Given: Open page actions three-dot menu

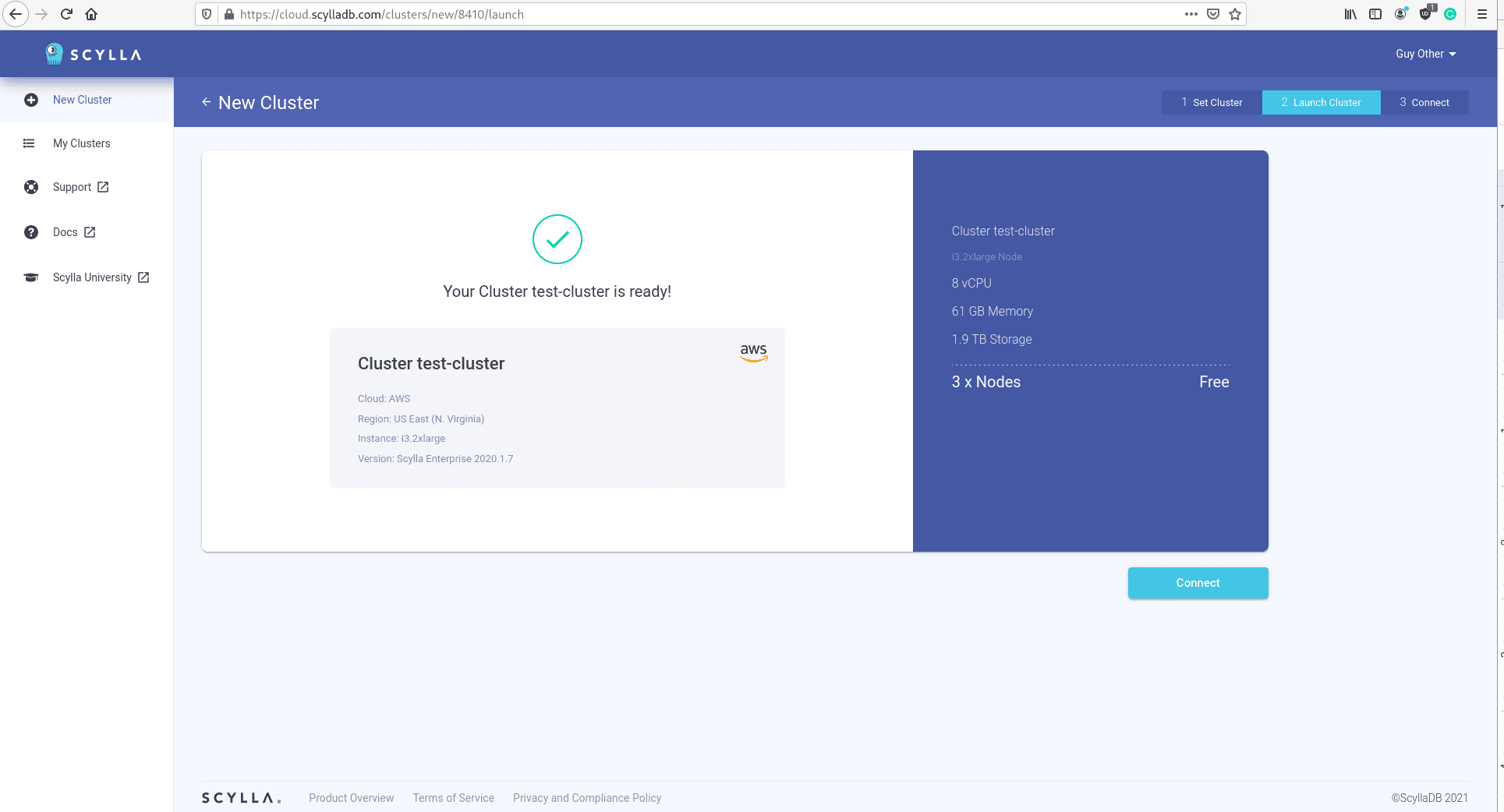Looking at the screenshot, I should coord(1191,14).
